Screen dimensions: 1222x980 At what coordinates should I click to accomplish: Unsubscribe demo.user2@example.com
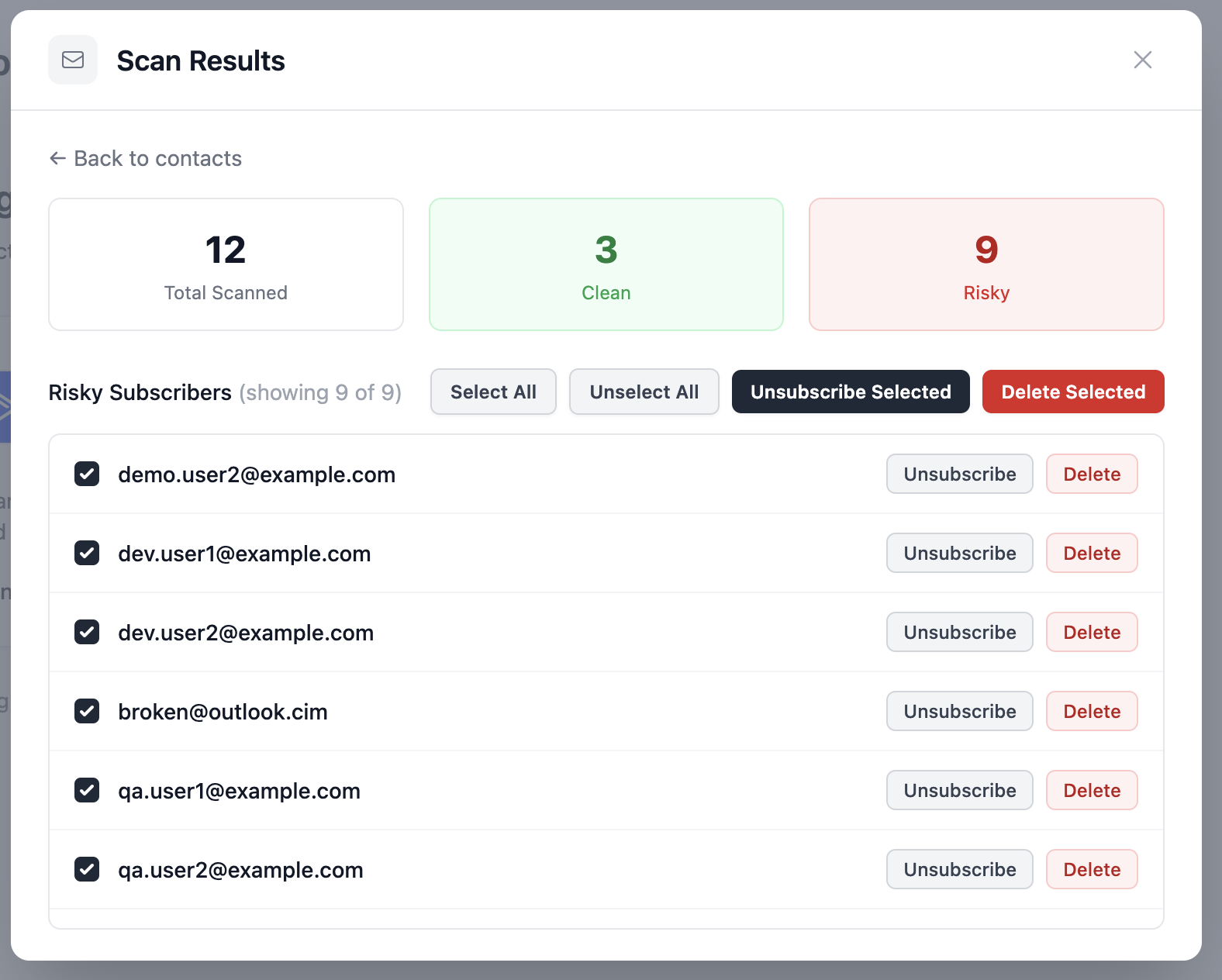960,474
